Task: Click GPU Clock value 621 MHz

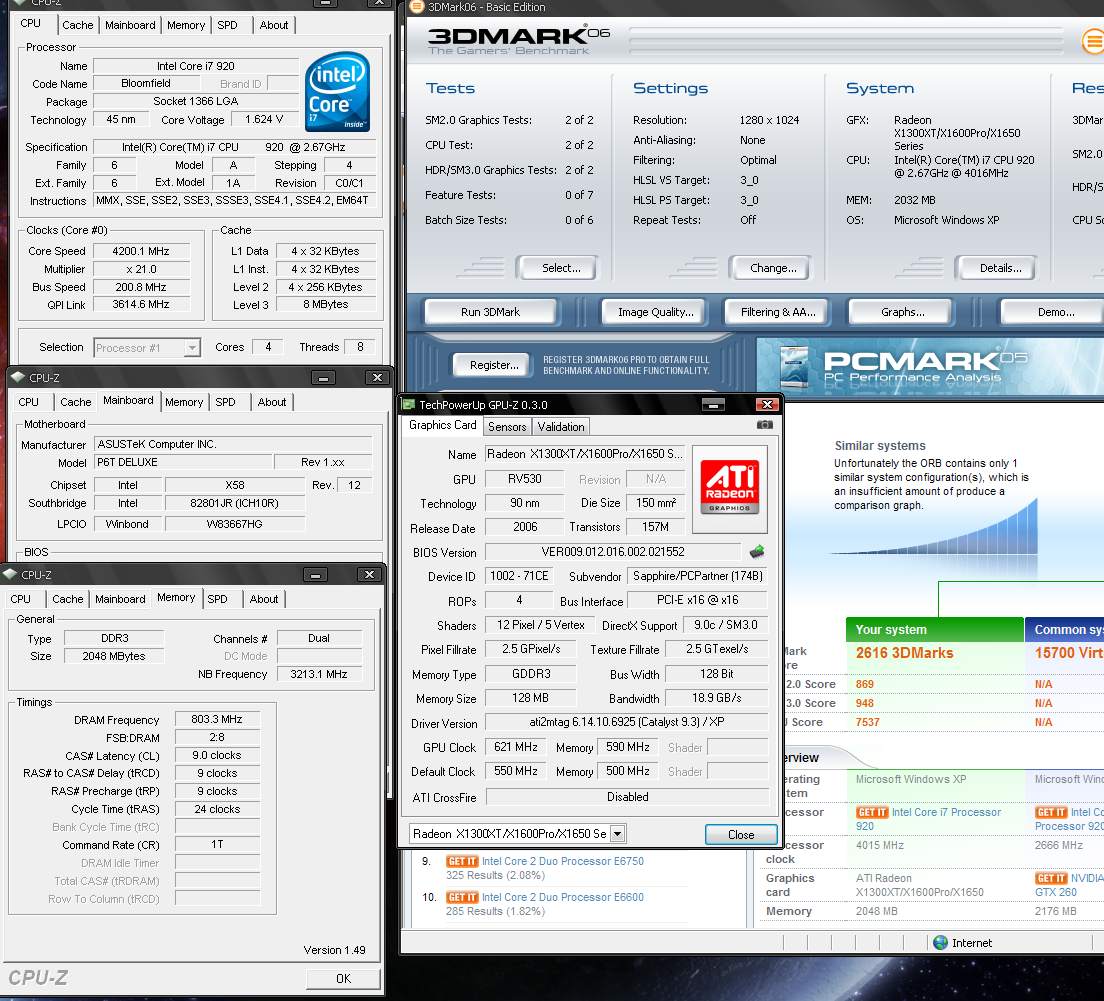Action: [515, 747]
